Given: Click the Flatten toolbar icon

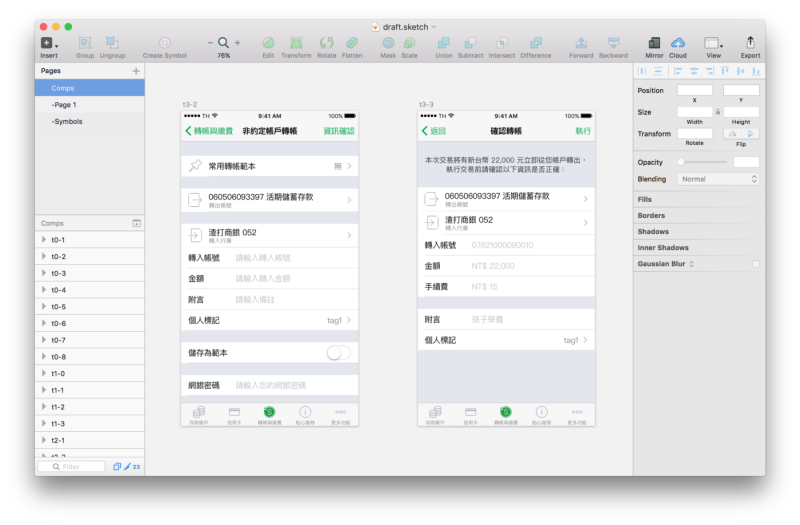Looking at the screenshot, I should pyautogui.click(x=352, y=43).
